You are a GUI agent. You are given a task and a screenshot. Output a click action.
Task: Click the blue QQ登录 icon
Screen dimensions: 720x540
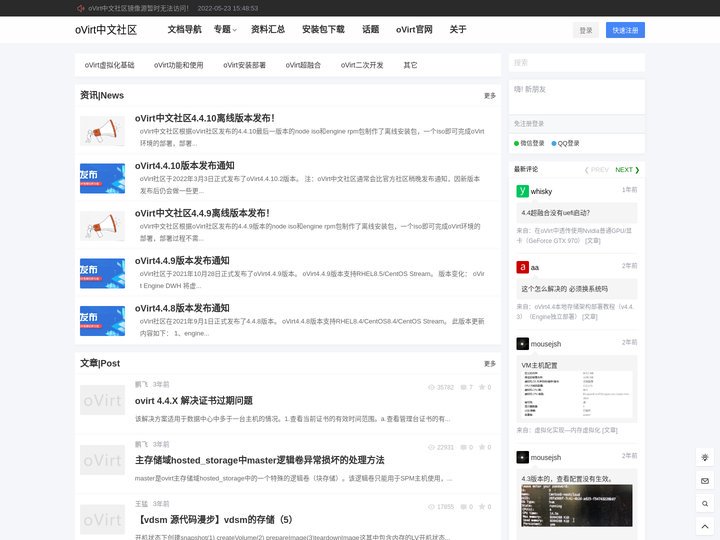pos(554,143)
